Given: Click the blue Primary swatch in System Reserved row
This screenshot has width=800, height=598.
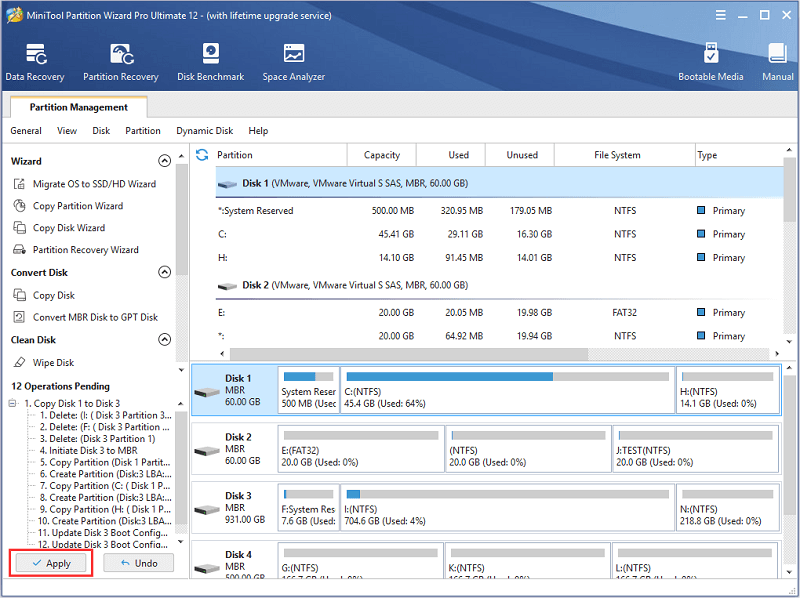Looking at the screenshot, I should pos(701,210).
